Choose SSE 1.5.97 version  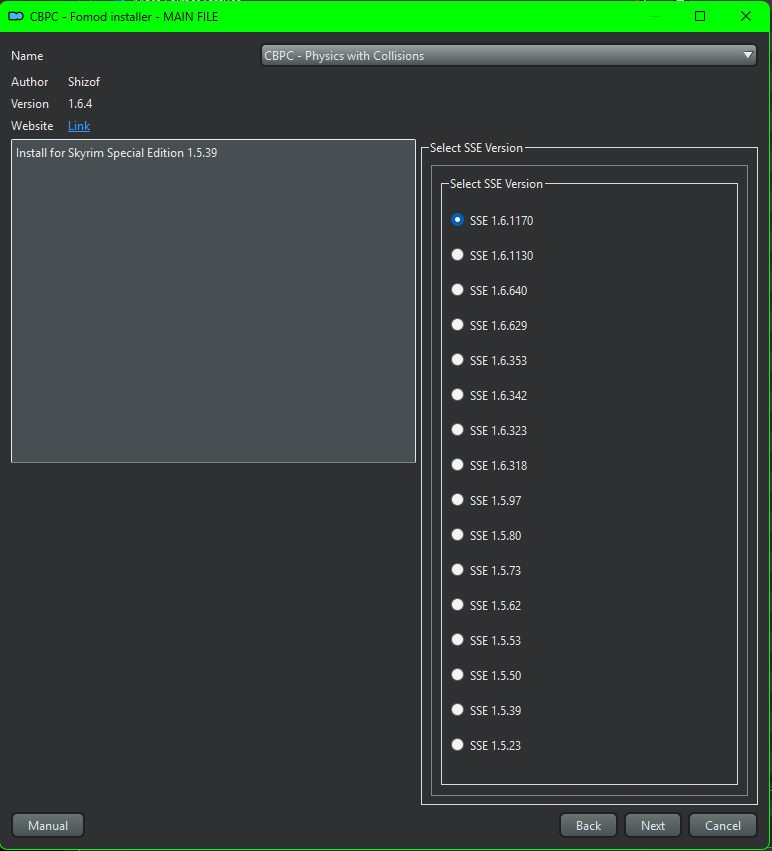(x=457, y=500)
